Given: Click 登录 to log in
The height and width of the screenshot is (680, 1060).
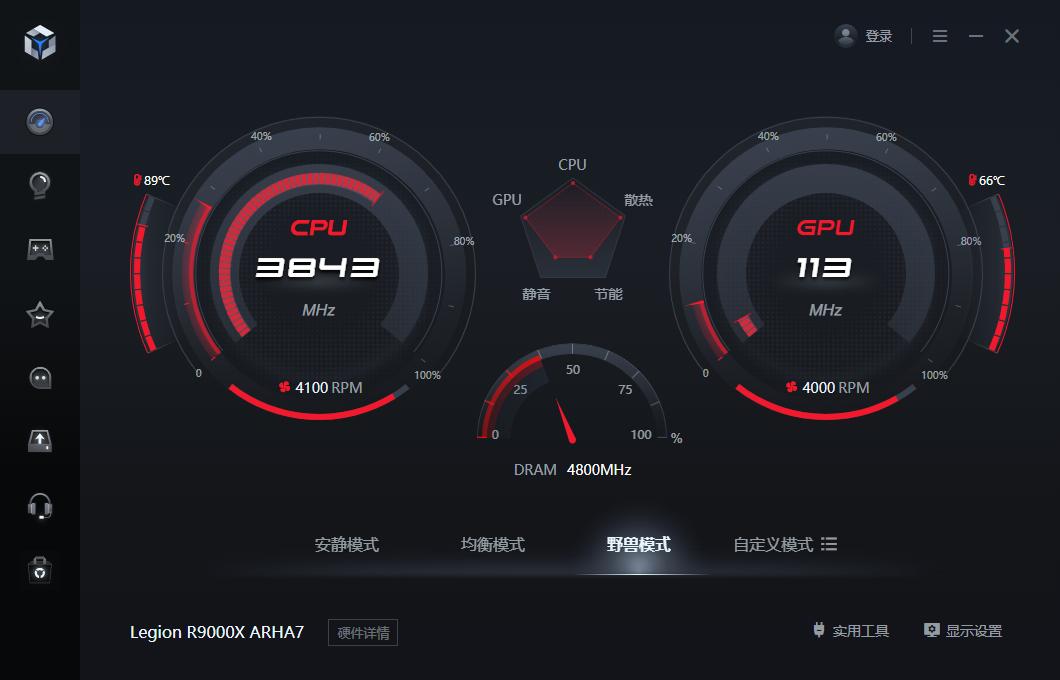Looking at the screenshot, I should (879, 37).
